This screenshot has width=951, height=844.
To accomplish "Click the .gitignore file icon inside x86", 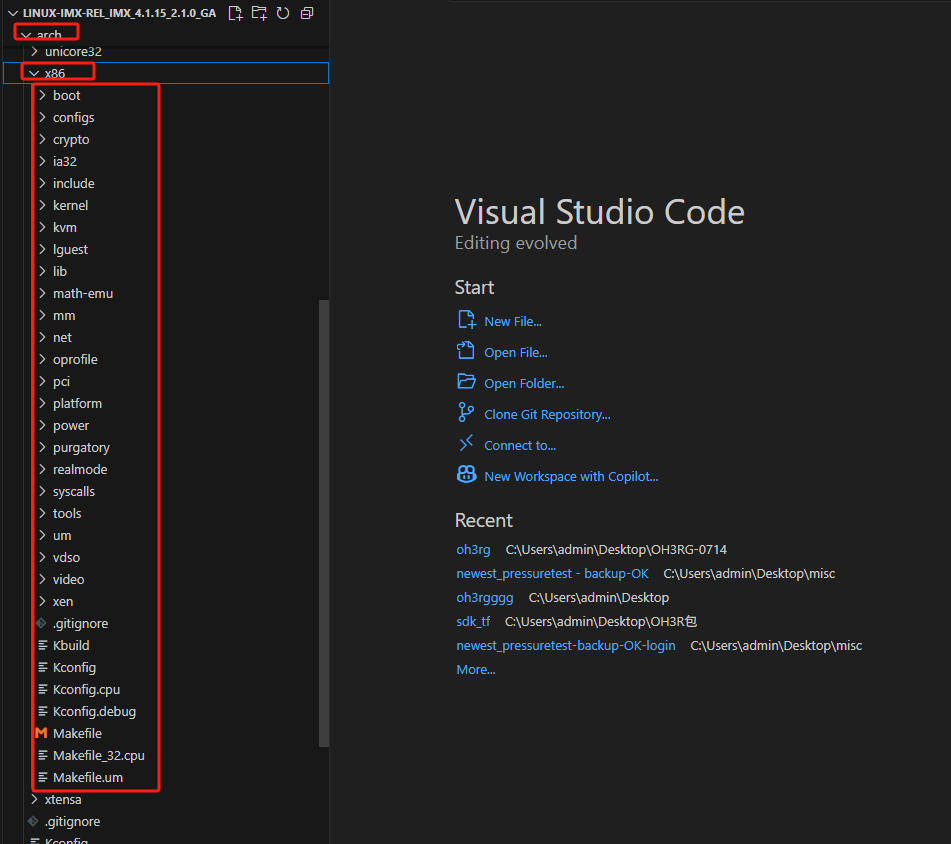I will pos(41,623).
